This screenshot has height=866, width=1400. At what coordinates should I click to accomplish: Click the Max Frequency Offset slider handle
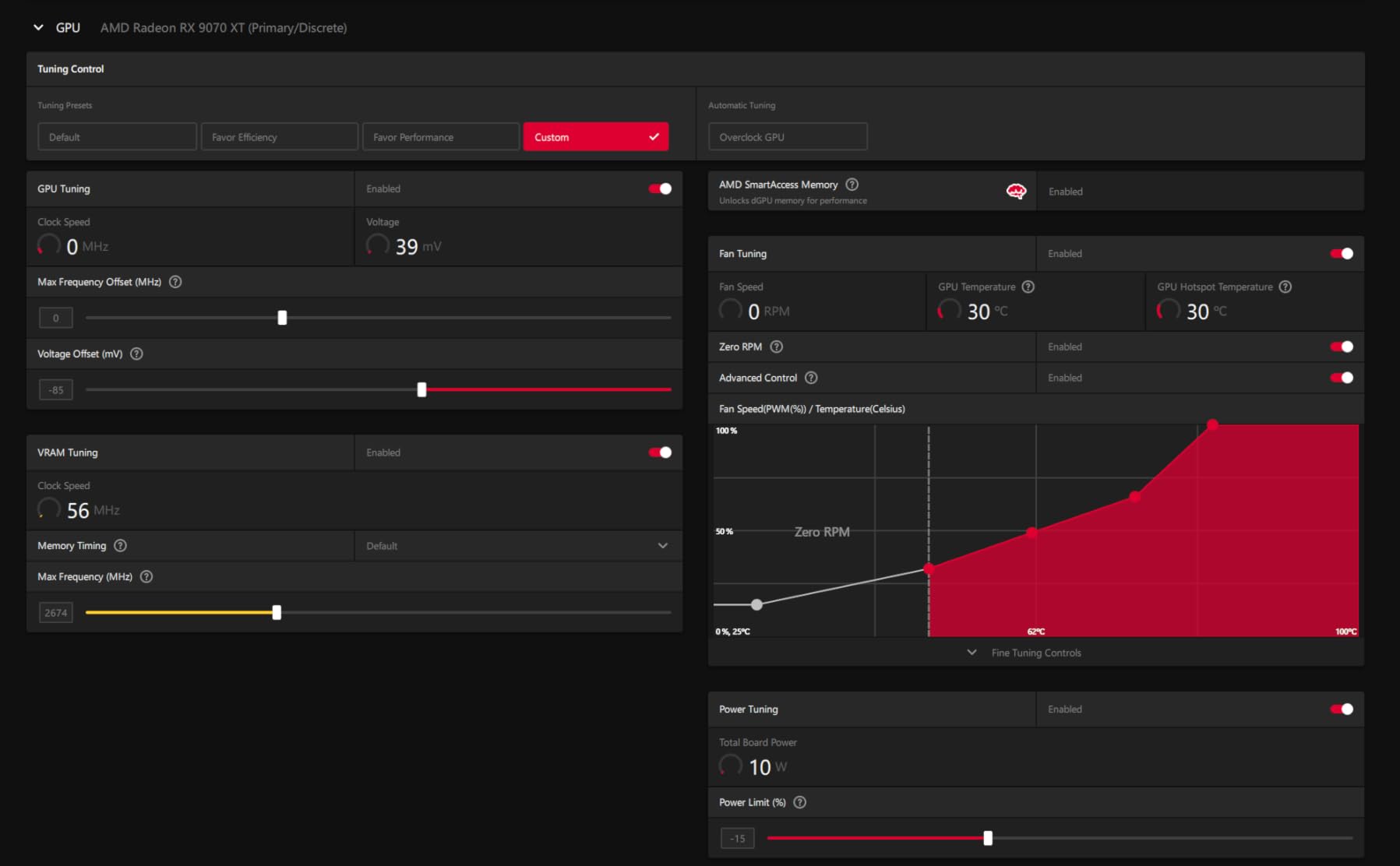pos(282,318)
